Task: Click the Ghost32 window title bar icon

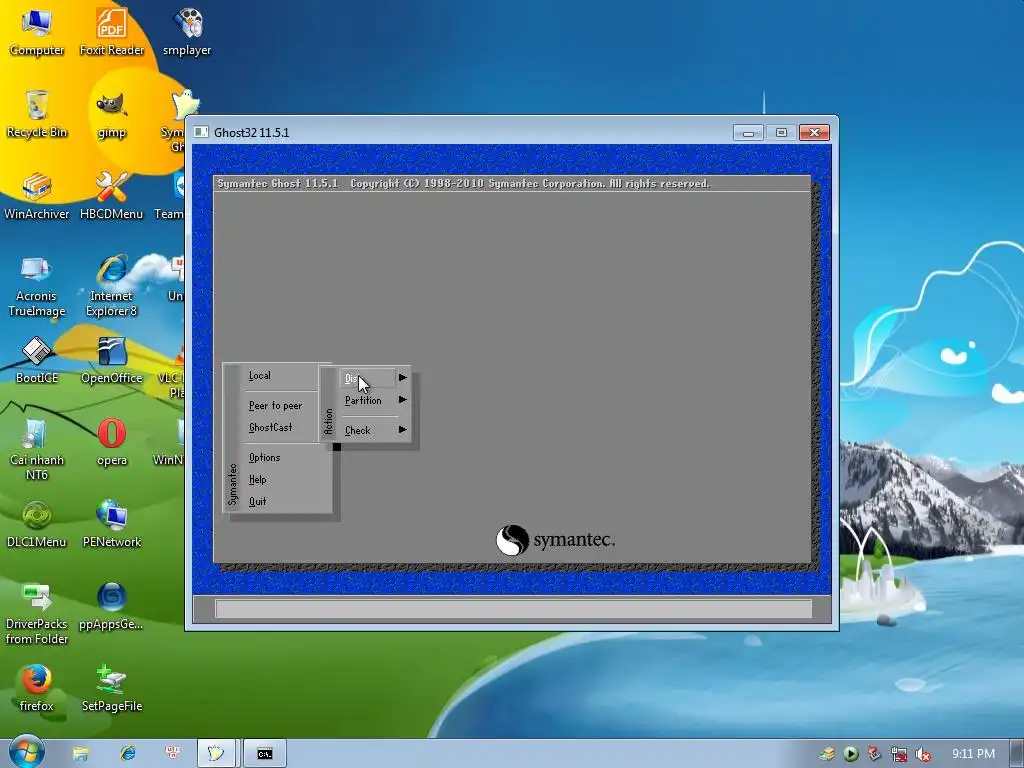Action: click(201, 132)
